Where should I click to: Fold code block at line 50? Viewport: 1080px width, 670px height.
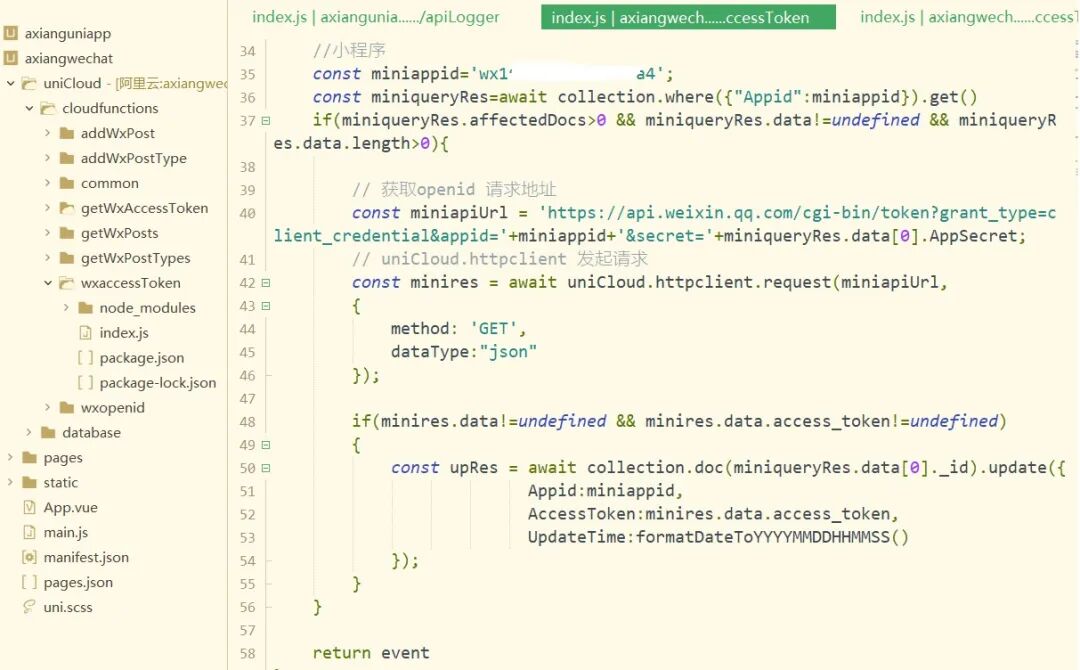266,468
